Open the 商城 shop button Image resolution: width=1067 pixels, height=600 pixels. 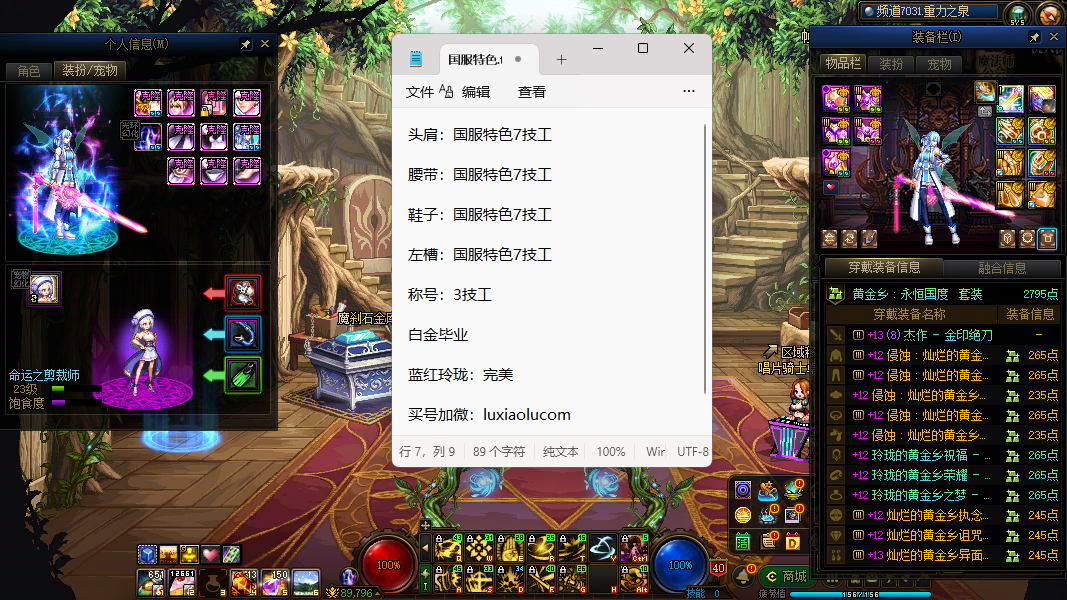point(784,576)
